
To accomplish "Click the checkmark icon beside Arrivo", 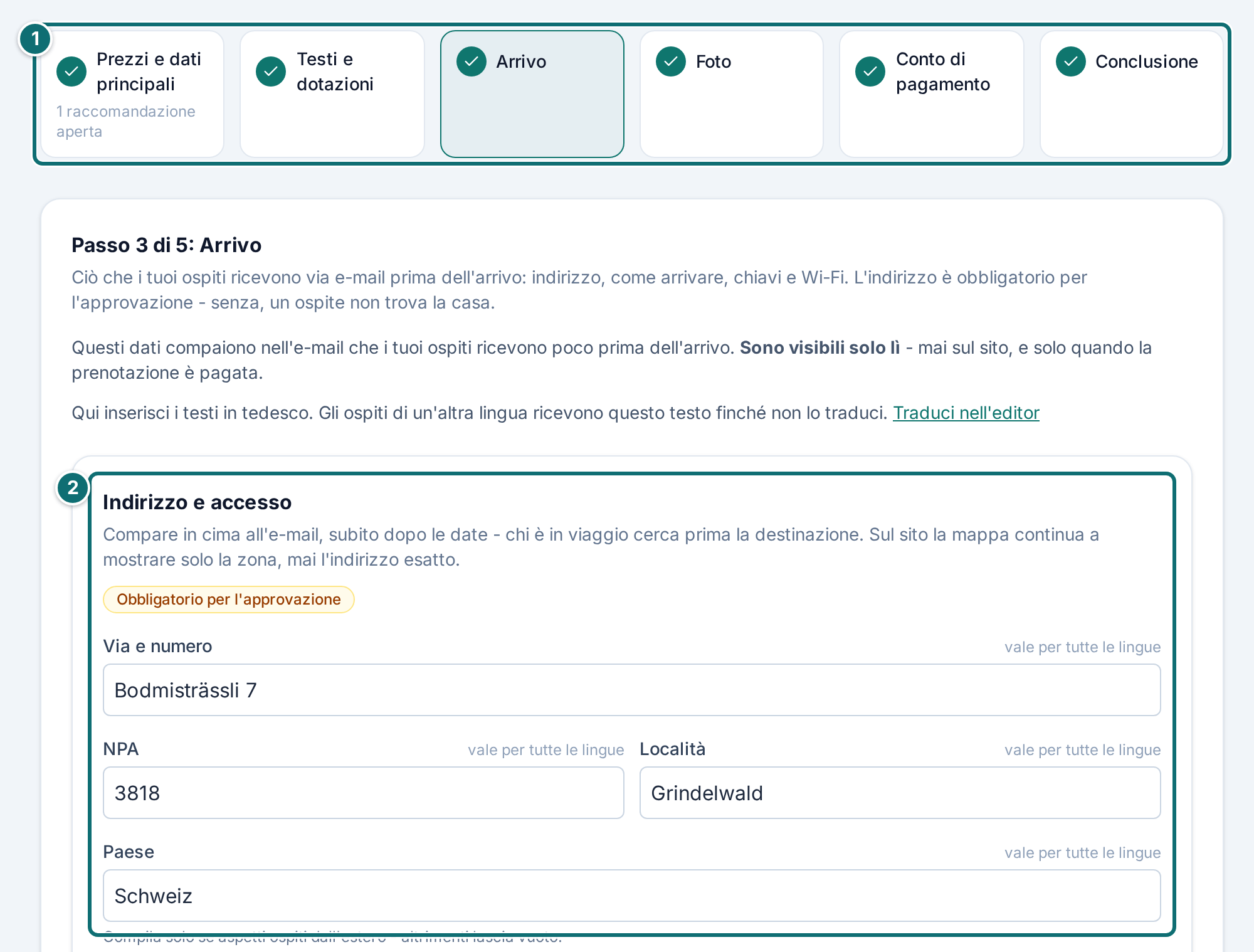I will (472, 61).
